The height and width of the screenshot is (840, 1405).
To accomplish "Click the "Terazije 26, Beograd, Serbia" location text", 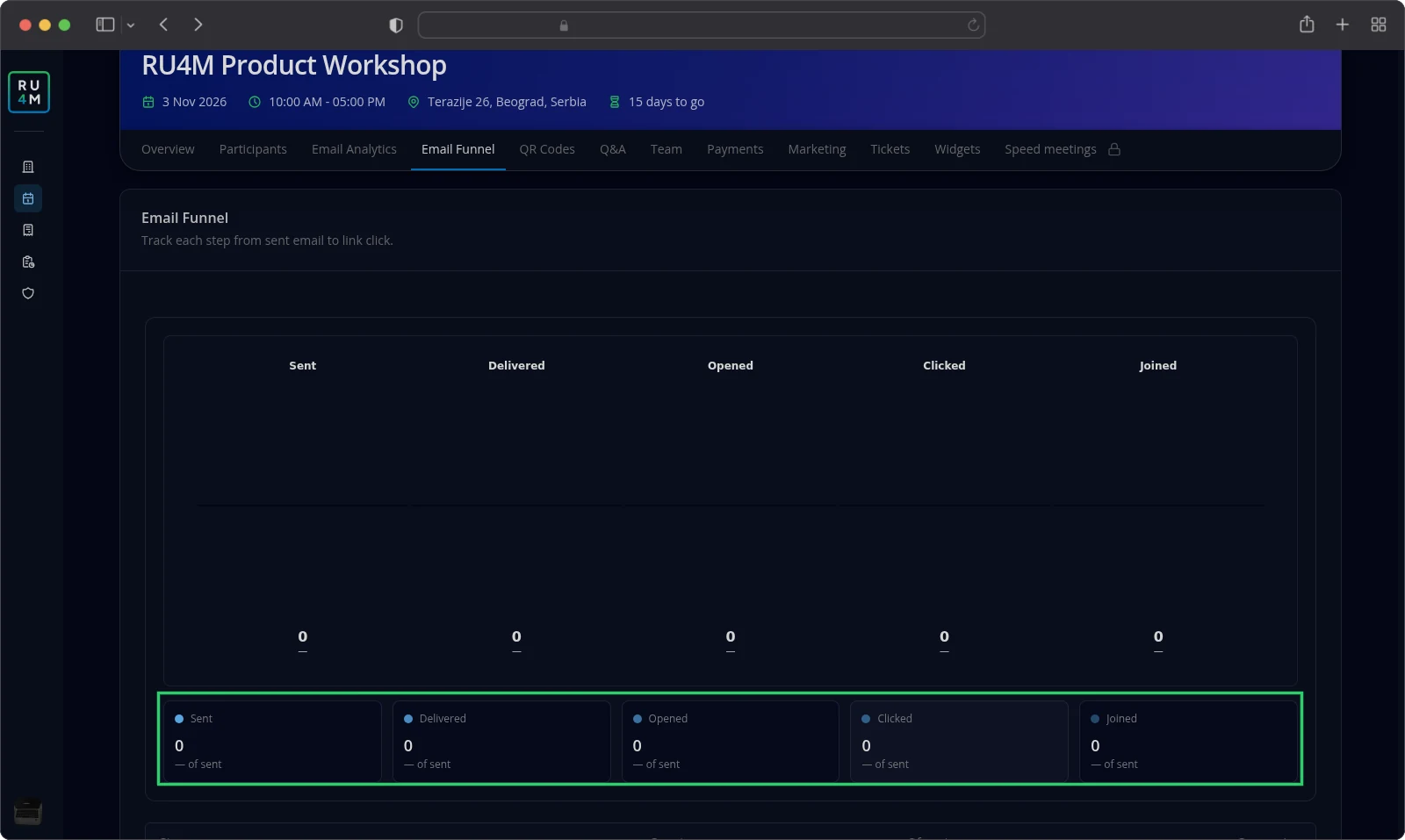I will [x=507, y=102].
